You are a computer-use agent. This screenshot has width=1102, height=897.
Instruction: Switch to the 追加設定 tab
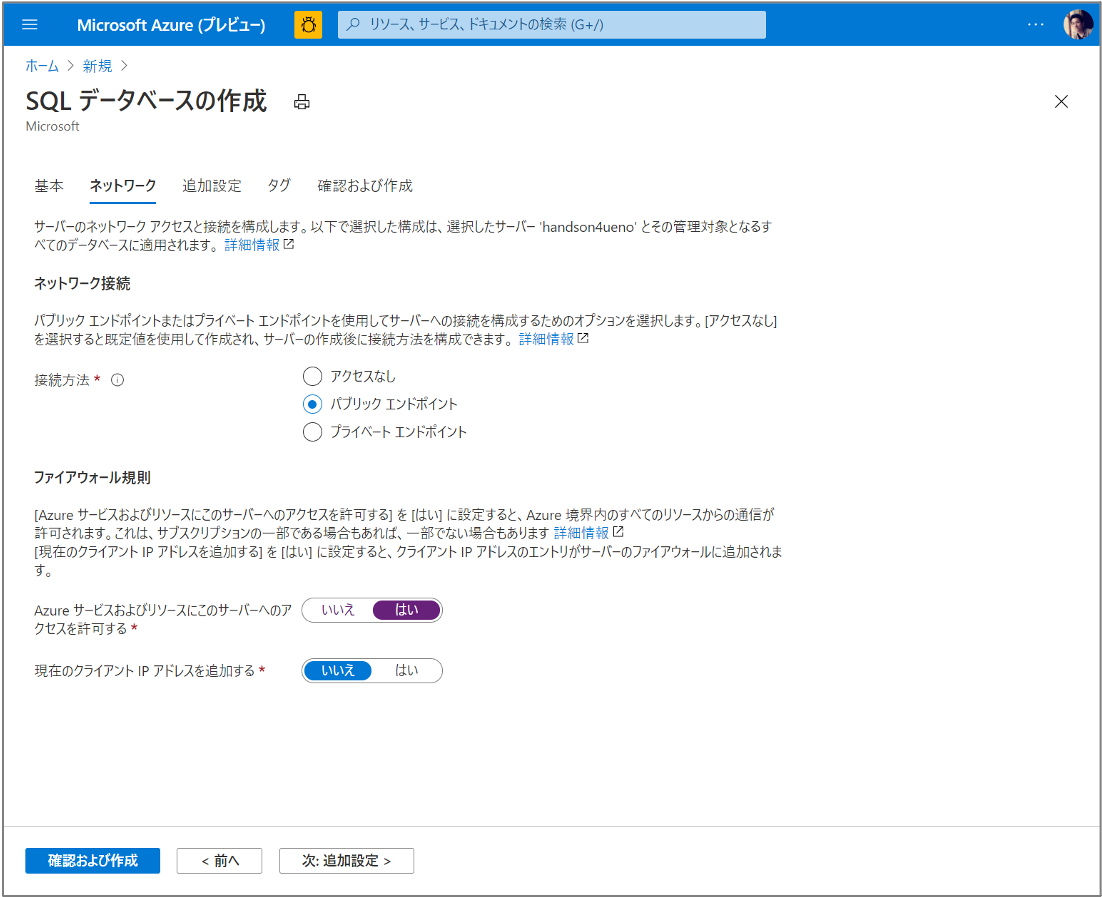(x=211, y=186)
